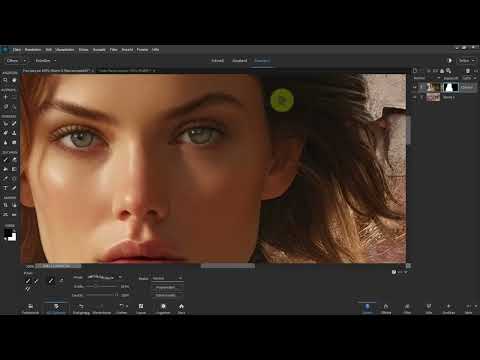Select the Zoom tool in the toolbox
The image size is (480, 360).
tap(5, 80)
